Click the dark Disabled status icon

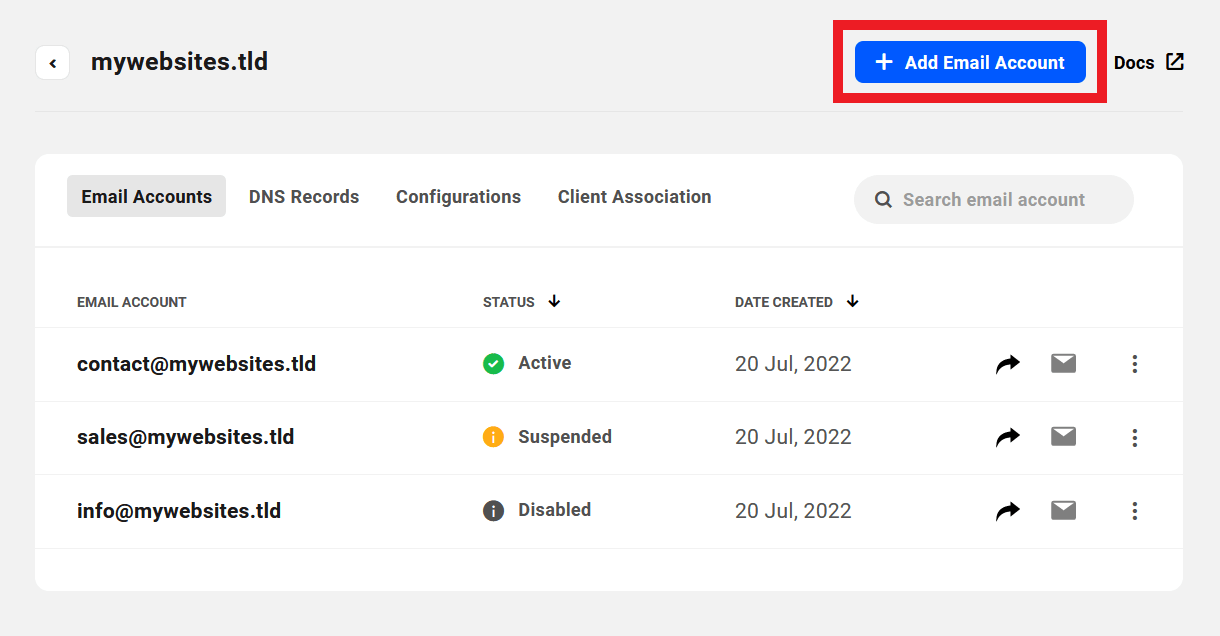point(493,511)
